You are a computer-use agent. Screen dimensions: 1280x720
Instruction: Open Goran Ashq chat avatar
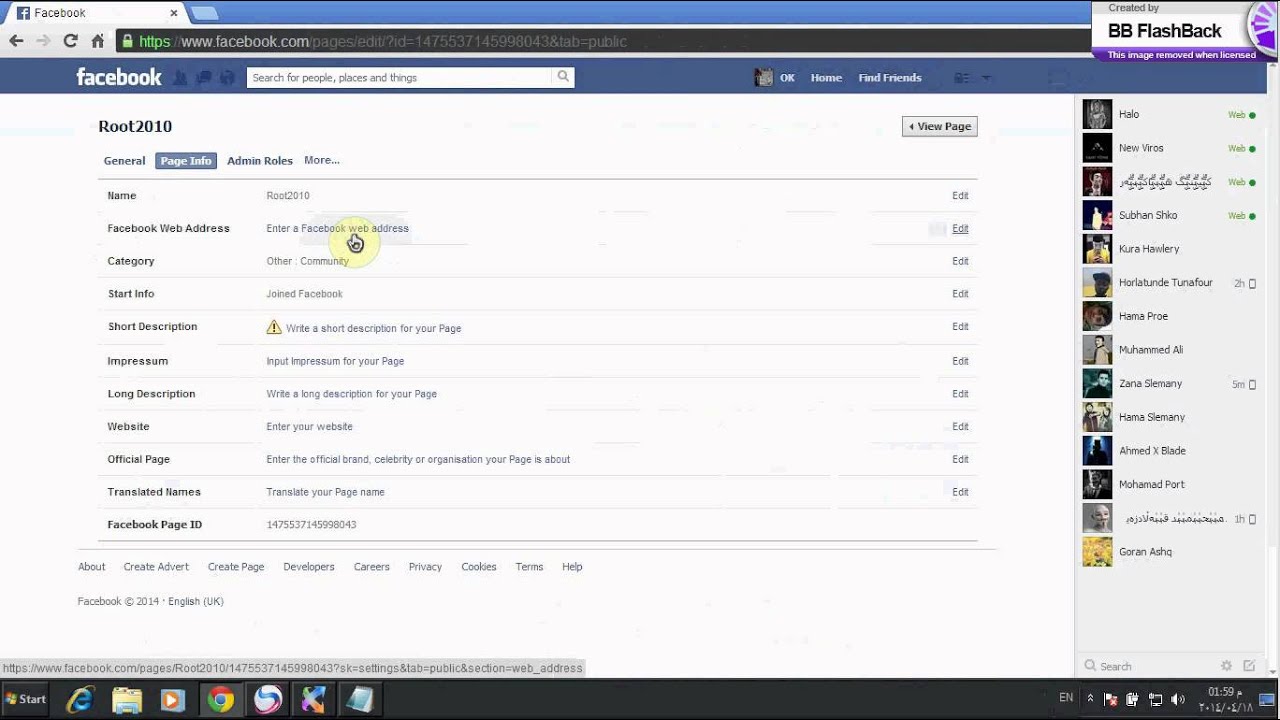(1097, 552)
